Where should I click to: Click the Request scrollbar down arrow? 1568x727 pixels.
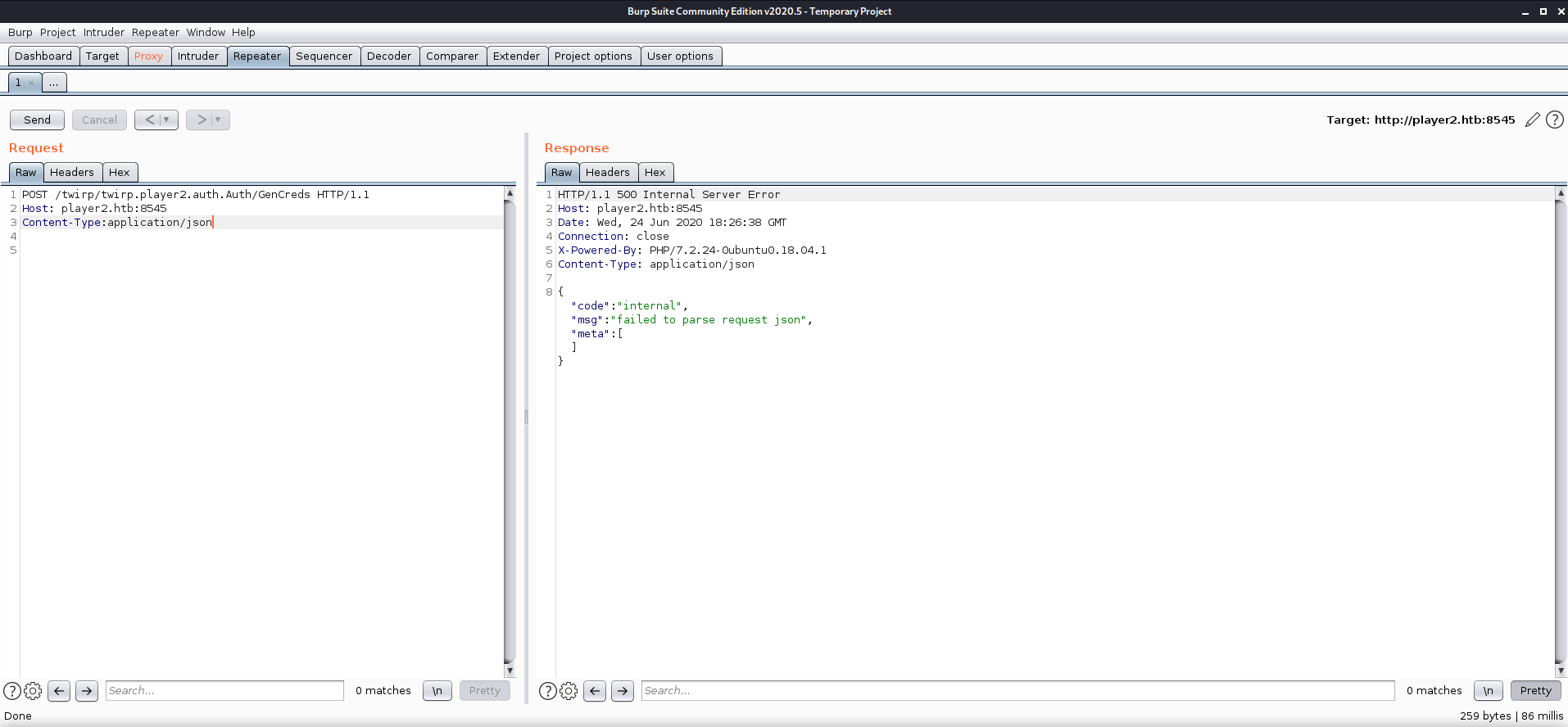click(x=510, y=671)
